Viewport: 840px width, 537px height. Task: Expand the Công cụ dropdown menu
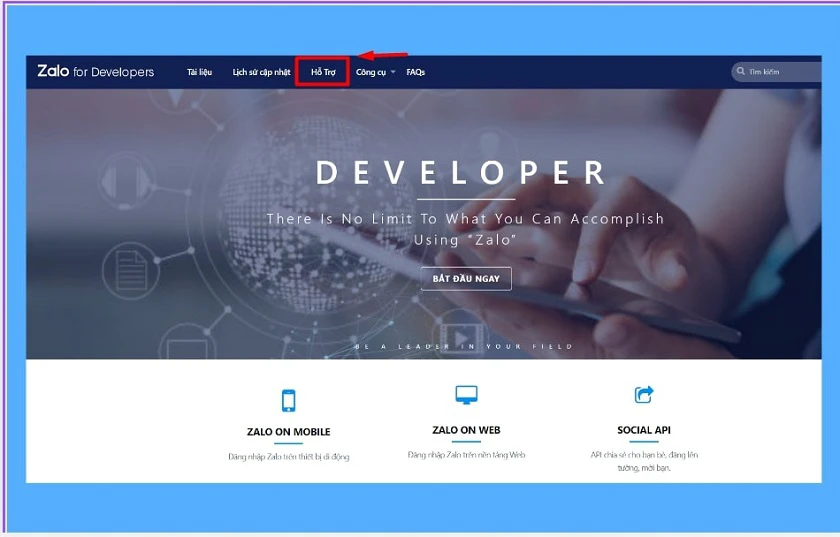click(x=376, y=72)
